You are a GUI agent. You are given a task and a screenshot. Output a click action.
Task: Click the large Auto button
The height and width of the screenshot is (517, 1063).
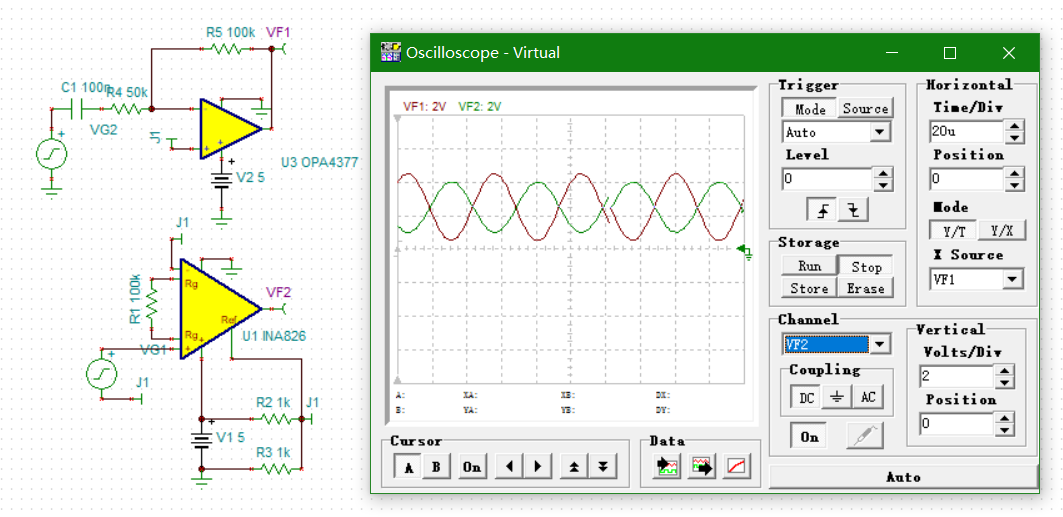coord(903,477)
